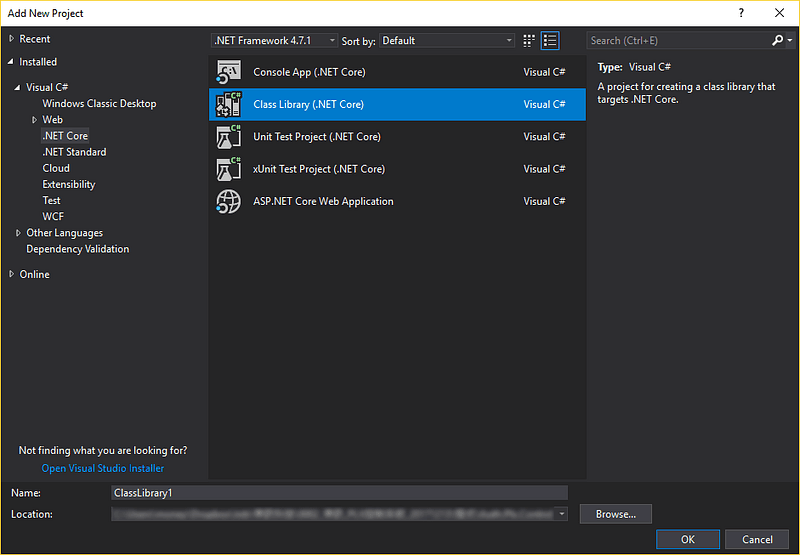The width and height of the screenshot is (800, 555).
Task: Click the Class Library template icon
Action: pyautogui.click(x=228, y=104)
